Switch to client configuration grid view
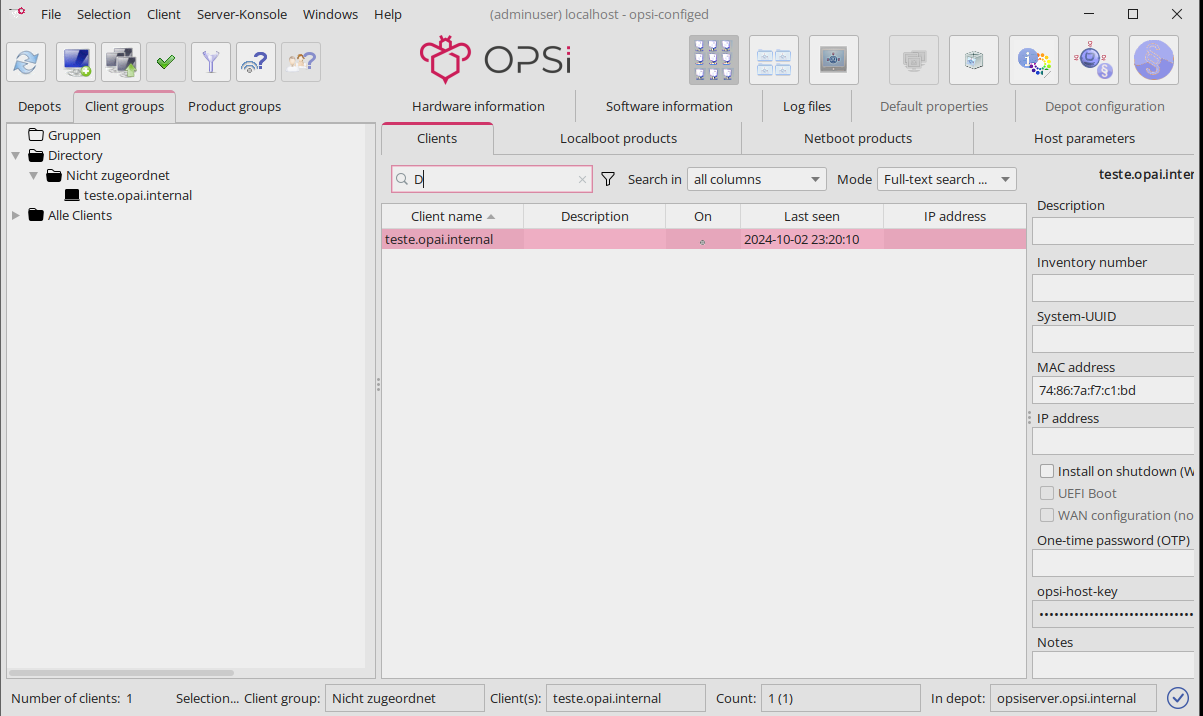This screenshot has height=716, width=1203. pos(714,60)
